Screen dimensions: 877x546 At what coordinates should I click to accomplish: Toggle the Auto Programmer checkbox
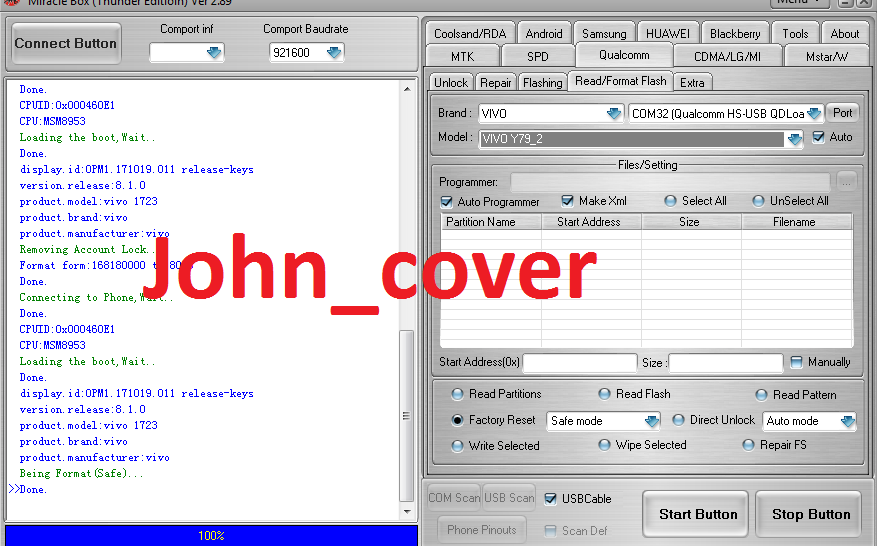pyautogui.click(x=447, y=201)
